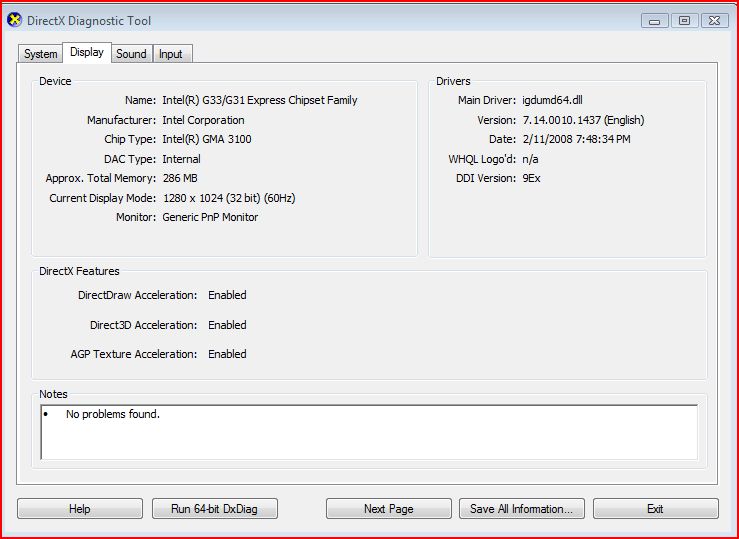Go to the Input tab
This screenshot has width=739, height=539.
pos(171,54)
